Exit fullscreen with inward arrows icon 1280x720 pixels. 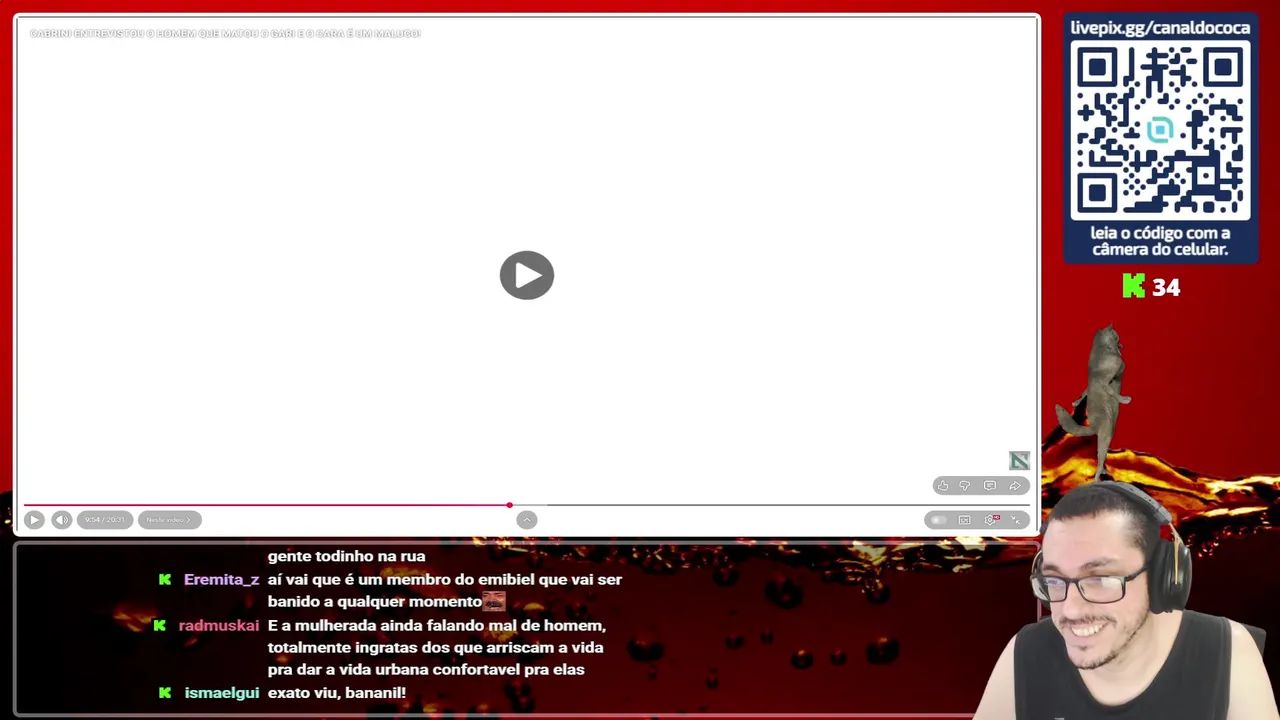click(1016, 520)
